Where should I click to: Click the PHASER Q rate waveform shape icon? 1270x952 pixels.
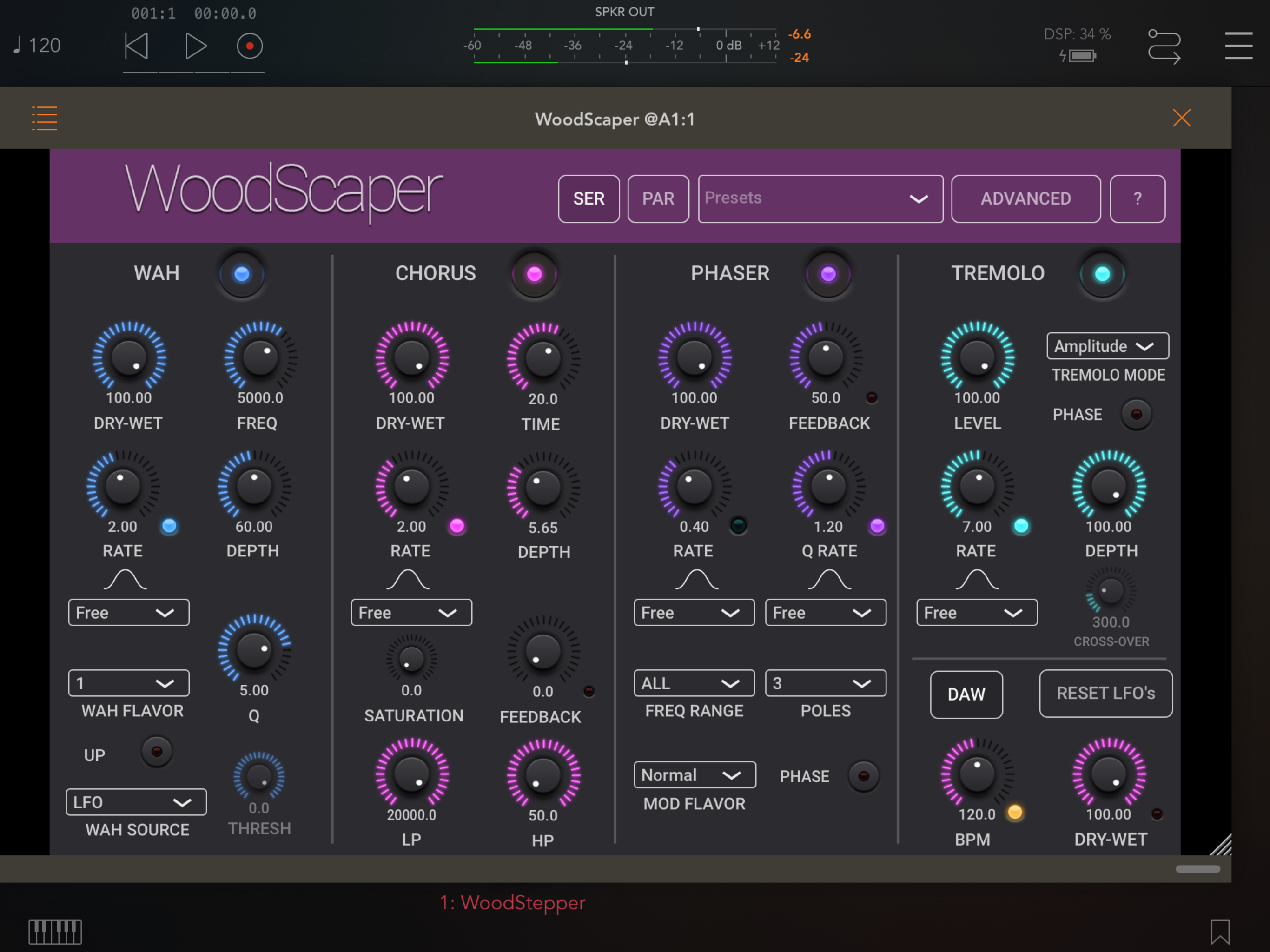(829, 579)
